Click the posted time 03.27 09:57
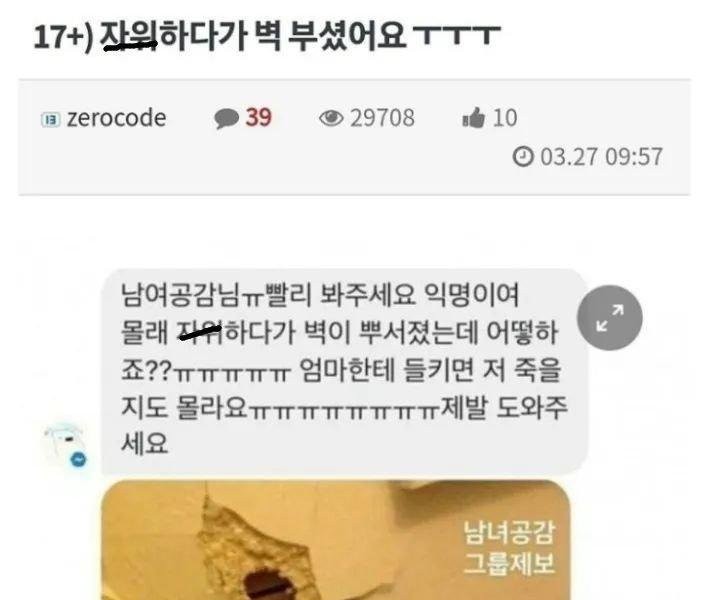This screenshot has width=716, height=600. [601, 157]
